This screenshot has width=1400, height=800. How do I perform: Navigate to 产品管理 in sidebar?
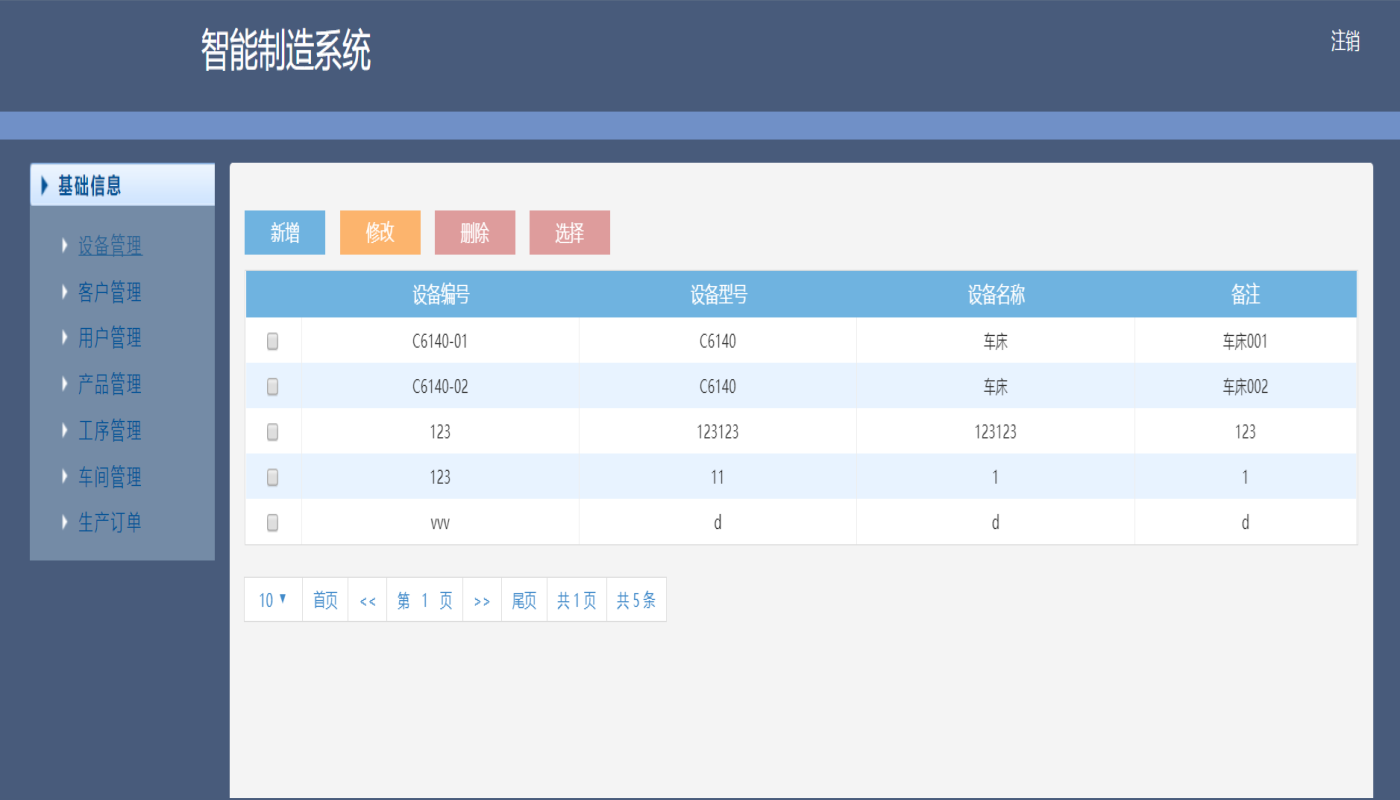(110, 384)
